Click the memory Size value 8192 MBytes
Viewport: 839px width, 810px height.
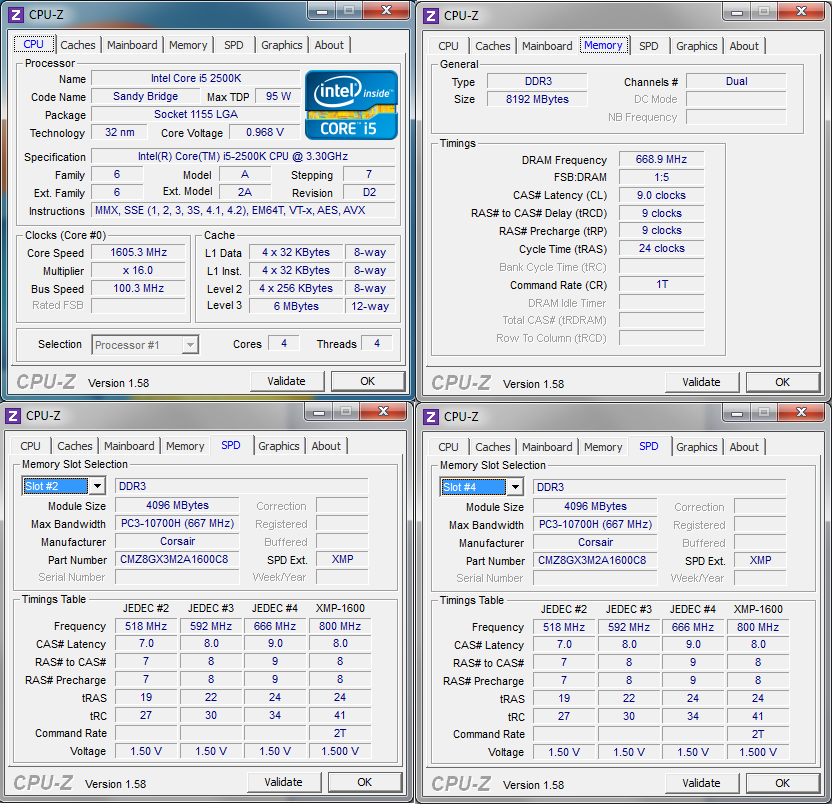(x=537, y=100)
